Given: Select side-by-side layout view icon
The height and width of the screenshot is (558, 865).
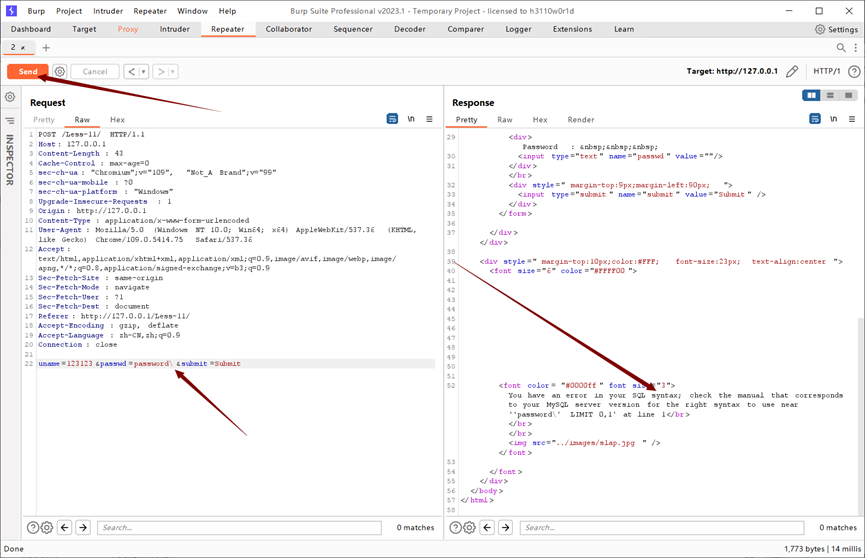Looking at the screenshot, I should pyautogui.click(x=811, y=95).
